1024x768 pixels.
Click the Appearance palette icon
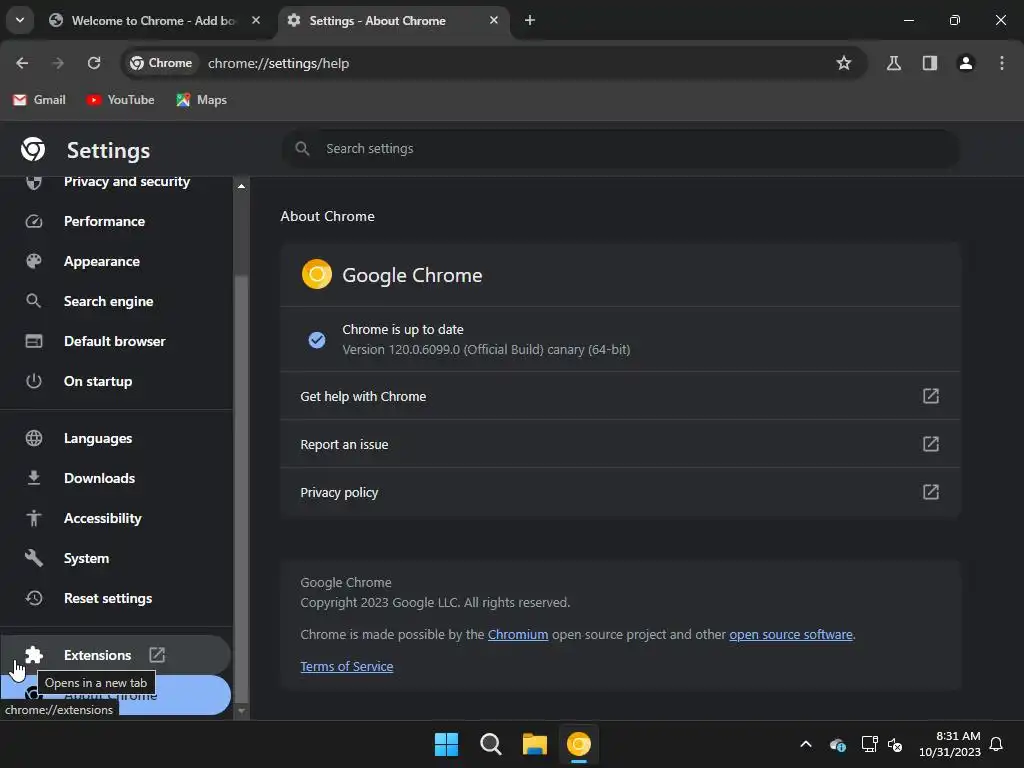[33, 261]
